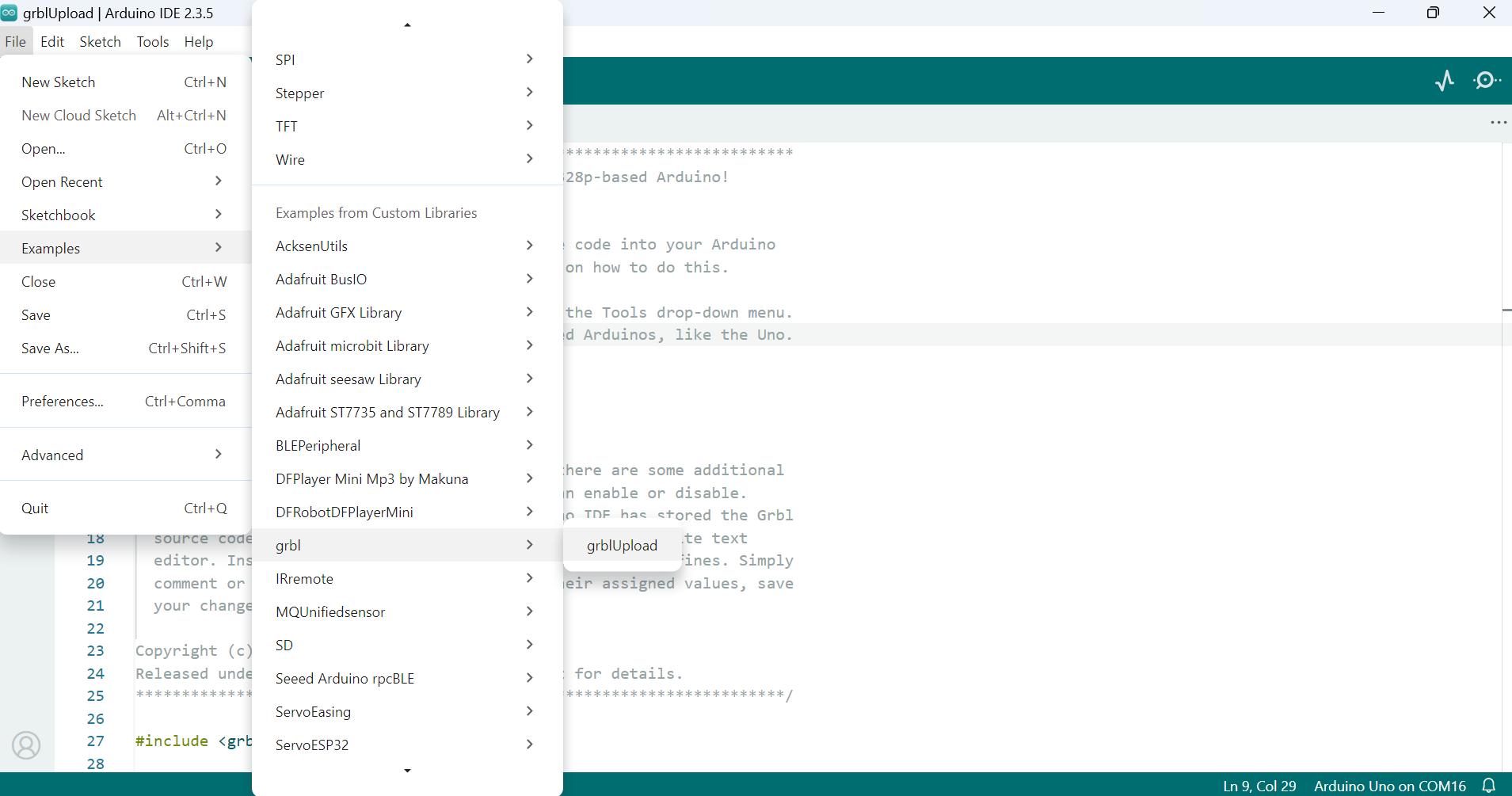
Task: Expand DFPlayer Mini Mp3 by Makuna
Action: click(407, 479)
